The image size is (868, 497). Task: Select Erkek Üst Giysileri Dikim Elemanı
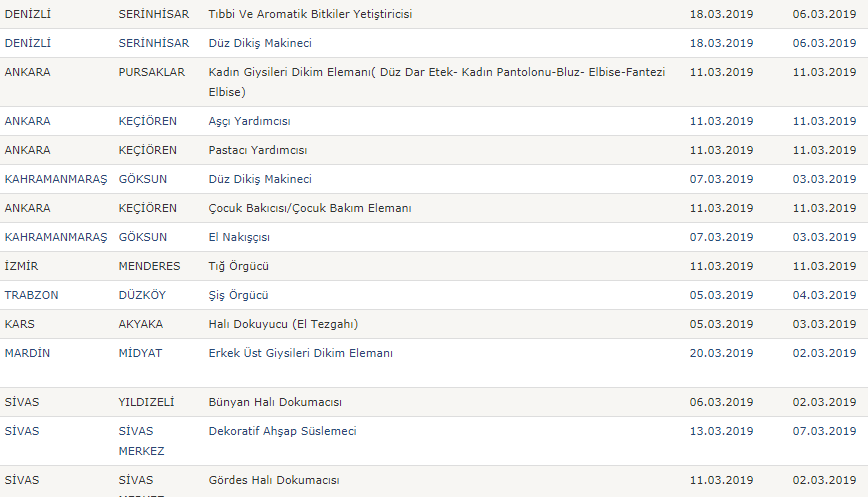click(x=300, y=353)
